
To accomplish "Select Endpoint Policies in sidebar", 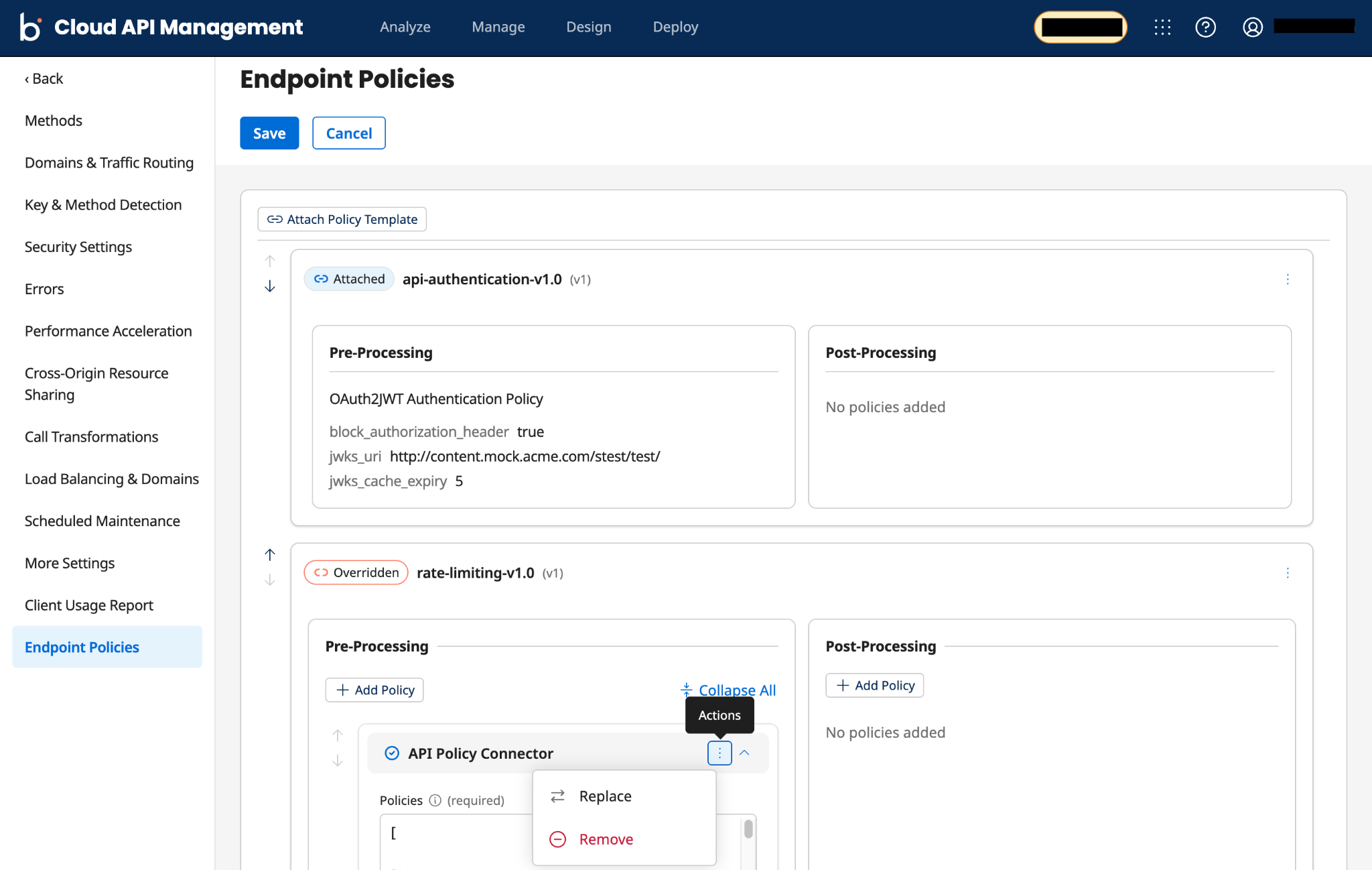I will 107,647.
